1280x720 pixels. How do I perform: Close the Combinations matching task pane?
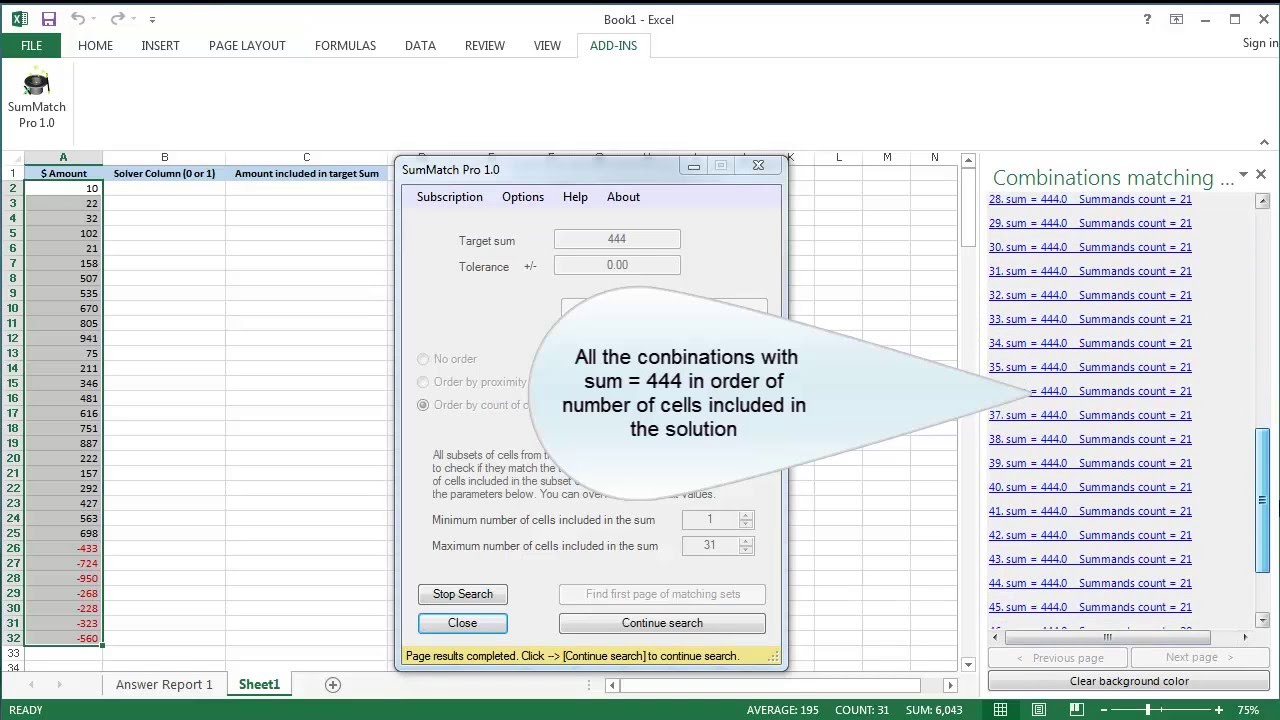coord(1261,174)
